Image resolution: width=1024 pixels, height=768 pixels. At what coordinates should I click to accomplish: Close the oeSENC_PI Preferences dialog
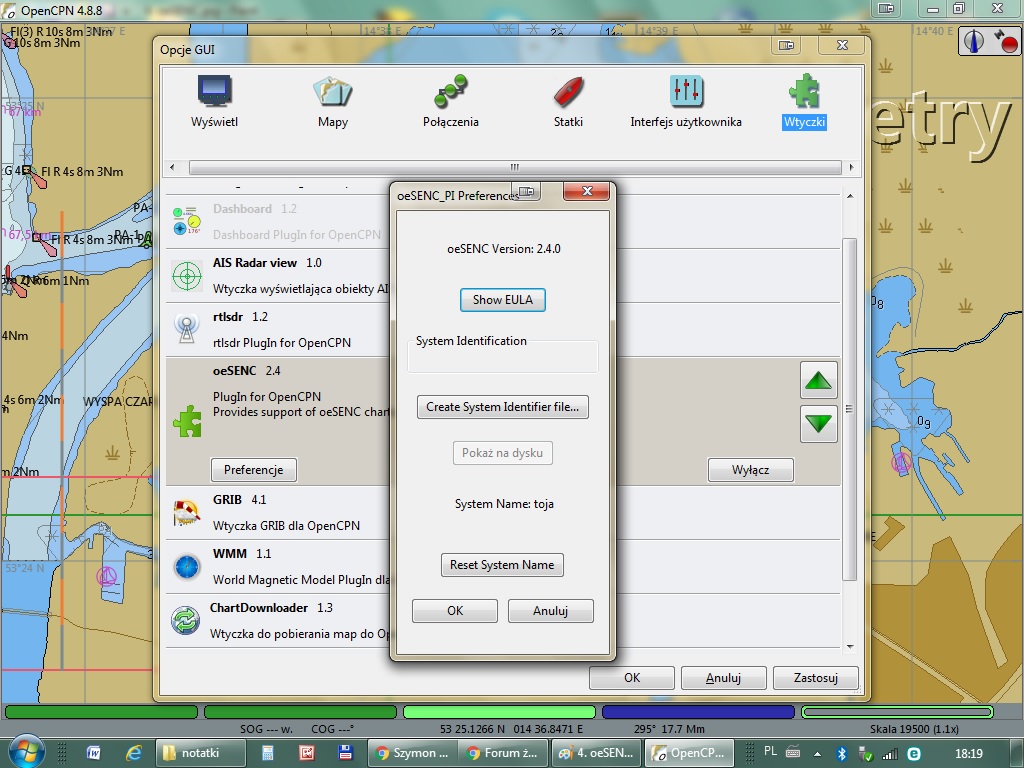[586, 191]
